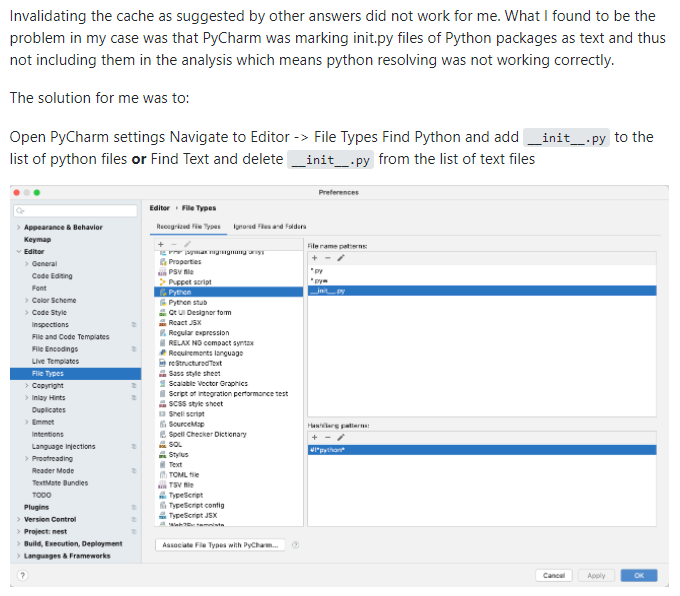Click the TypeScript file type icon
The width and height of the screenshot is (680, 596).
pyautogui.click(x=163, y=495)
